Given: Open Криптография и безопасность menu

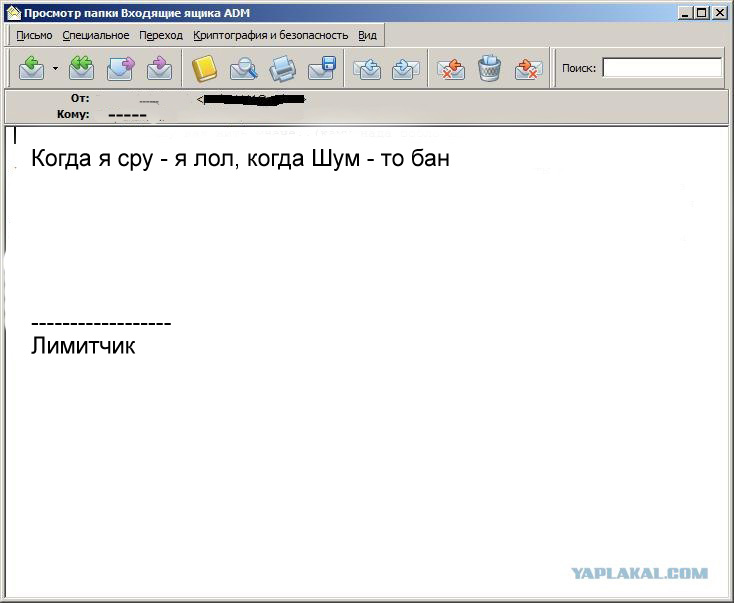Looking at the screenshot, I should [271, 35].
